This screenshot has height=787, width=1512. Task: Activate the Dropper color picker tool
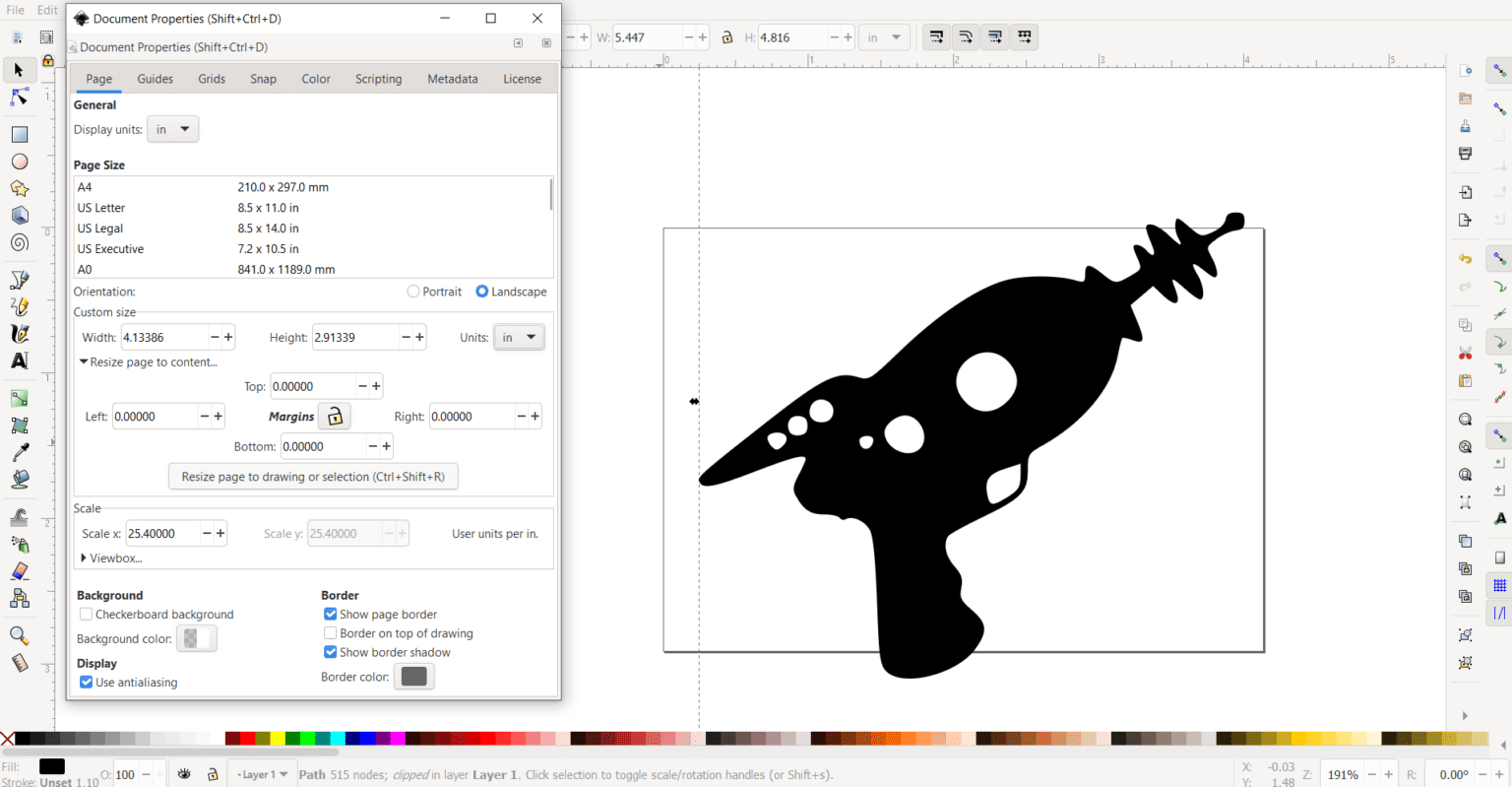pos(18,452)
